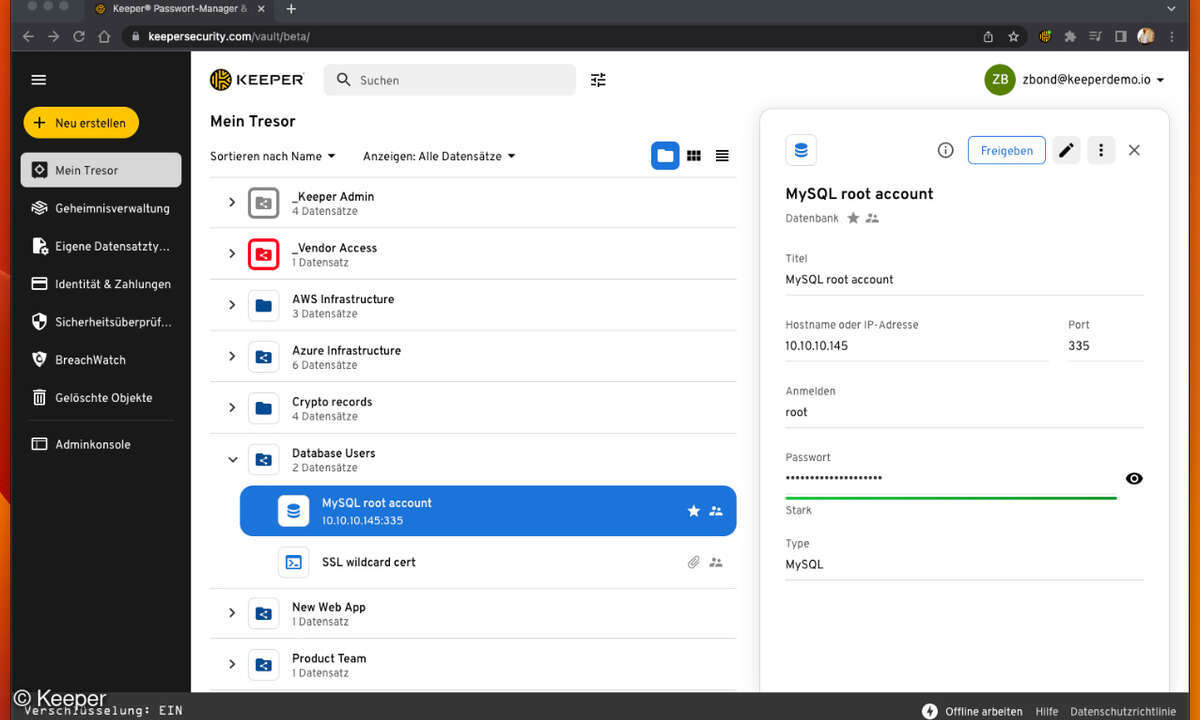Open Eigene Datensatztypen in sidebar
The height and width of the screenshot is (720, 1200).
pos(101,246)
